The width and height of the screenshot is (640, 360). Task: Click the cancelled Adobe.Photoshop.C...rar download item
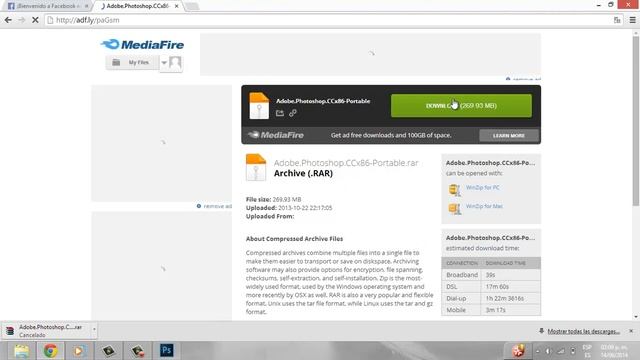click(x=47, y=331)
